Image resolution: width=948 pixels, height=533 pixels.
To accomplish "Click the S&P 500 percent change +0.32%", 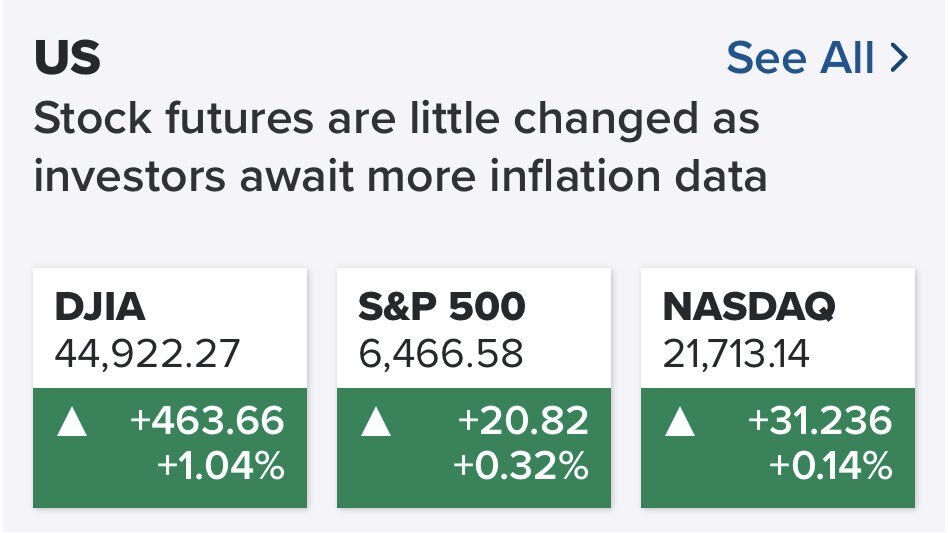I will pos(520,466).
